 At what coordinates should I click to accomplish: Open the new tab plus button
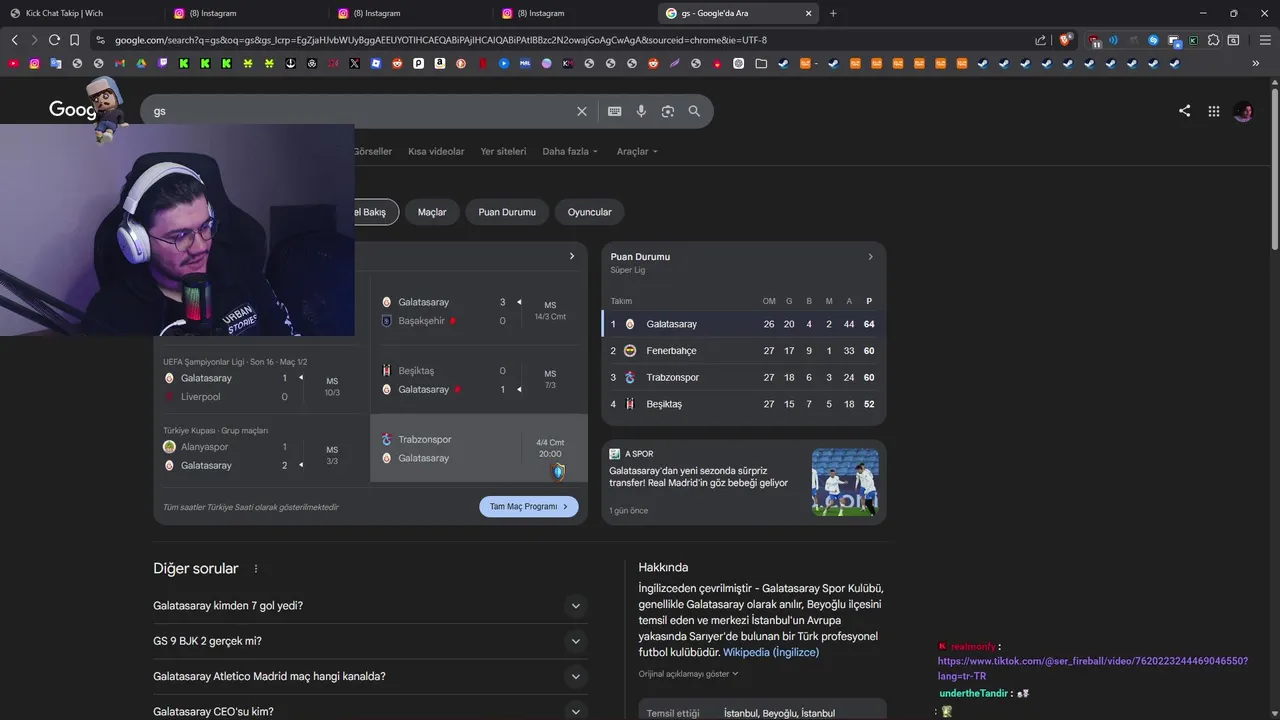point(833,13)
